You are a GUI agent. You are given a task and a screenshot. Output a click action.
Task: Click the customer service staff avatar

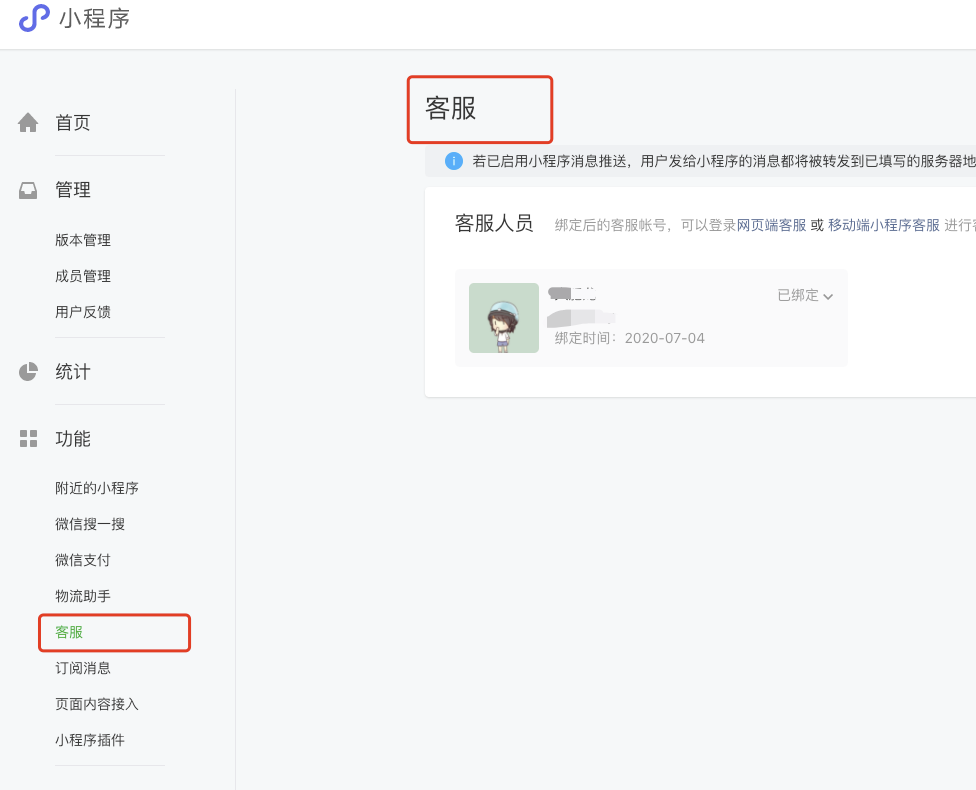tap(504, 318)
